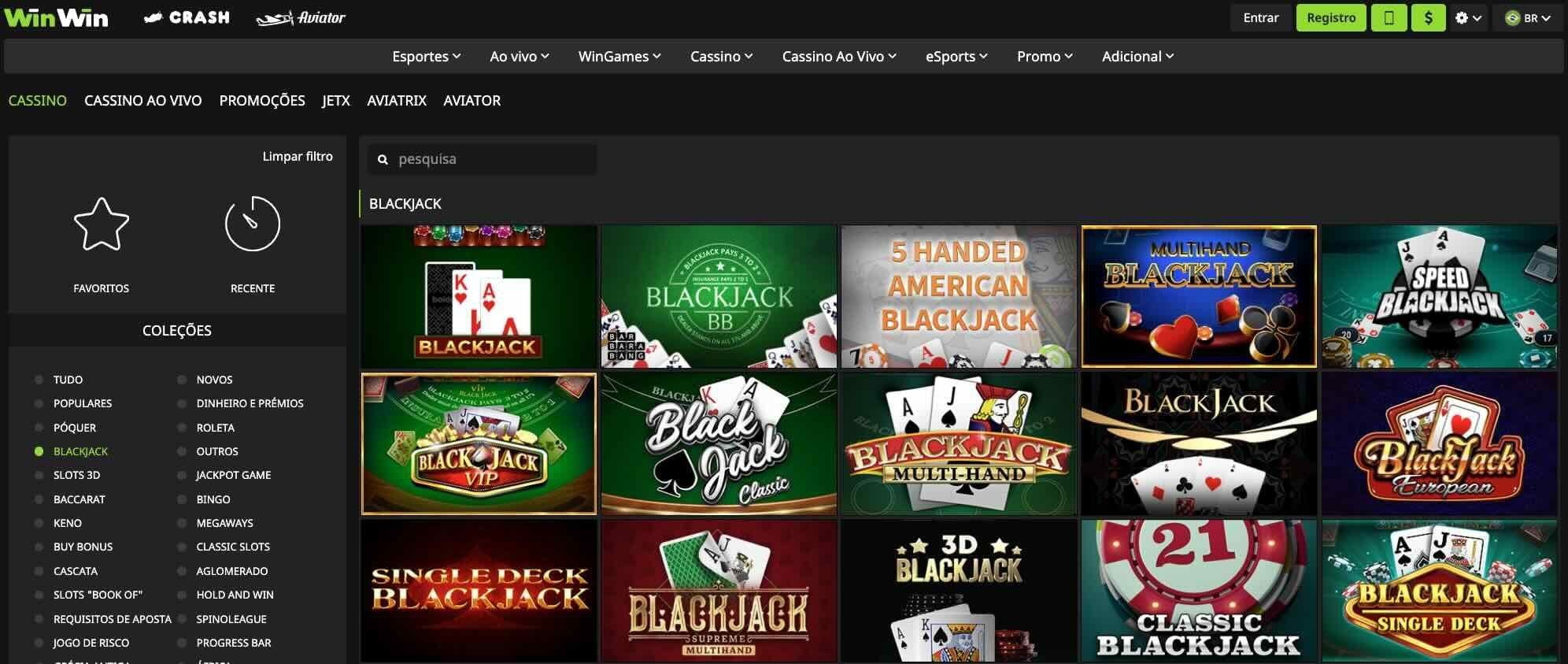
Task: Open the Single Deck Blackjack red thumbnail
Action: (479, 591)
